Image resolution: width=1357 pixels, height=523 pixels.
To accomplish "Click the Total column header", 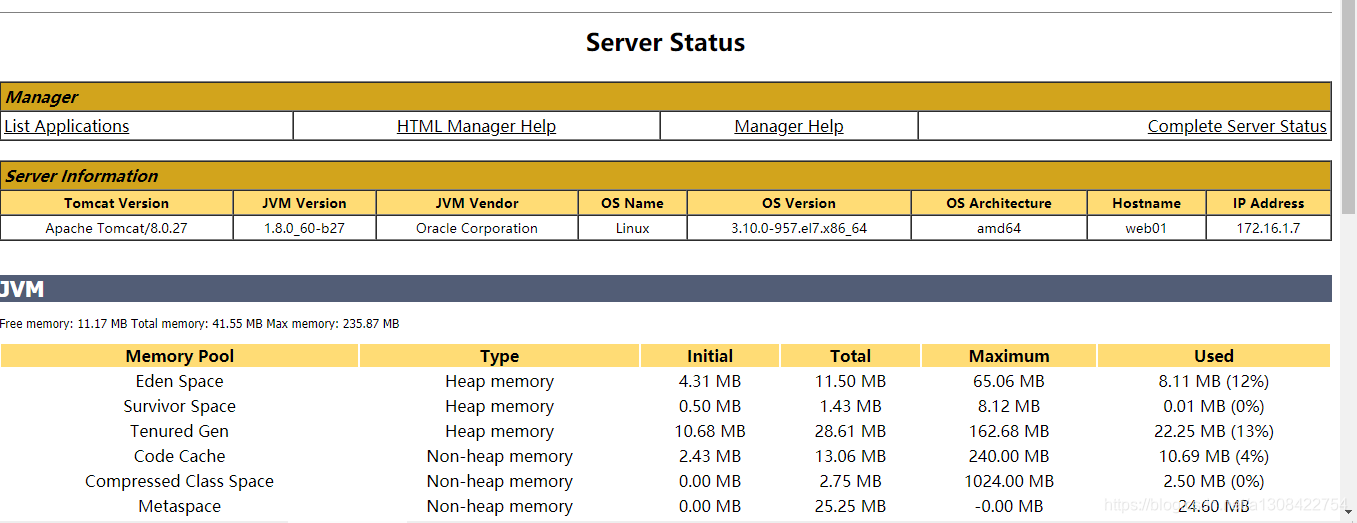I will tap(850, 356).
